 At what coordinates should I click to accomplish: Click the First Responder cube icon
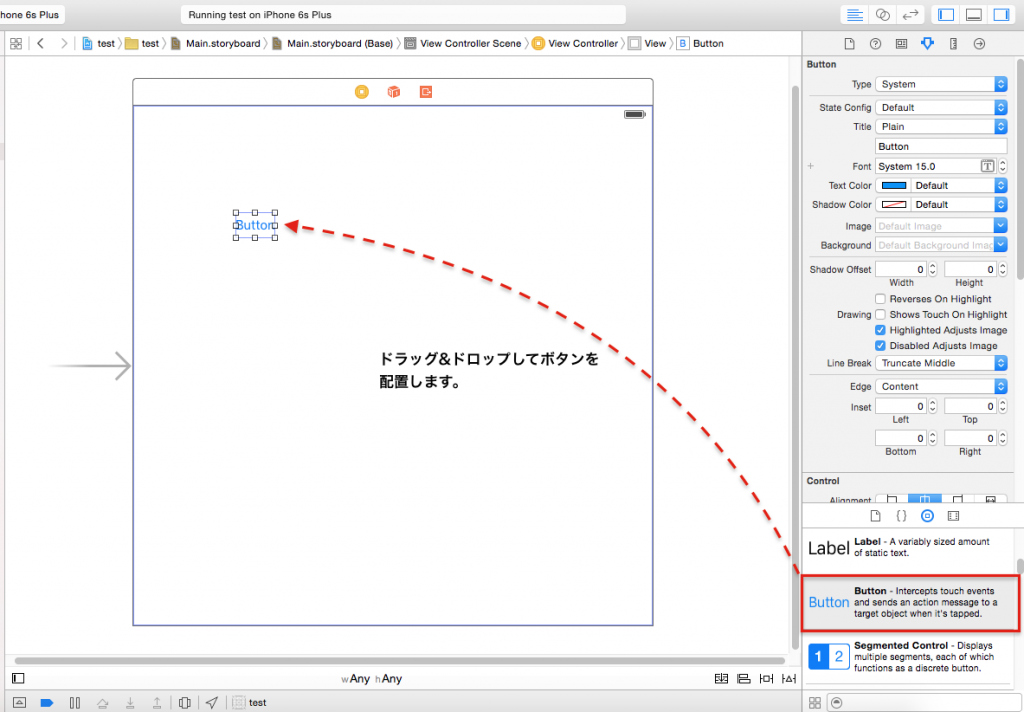point(394,92)
